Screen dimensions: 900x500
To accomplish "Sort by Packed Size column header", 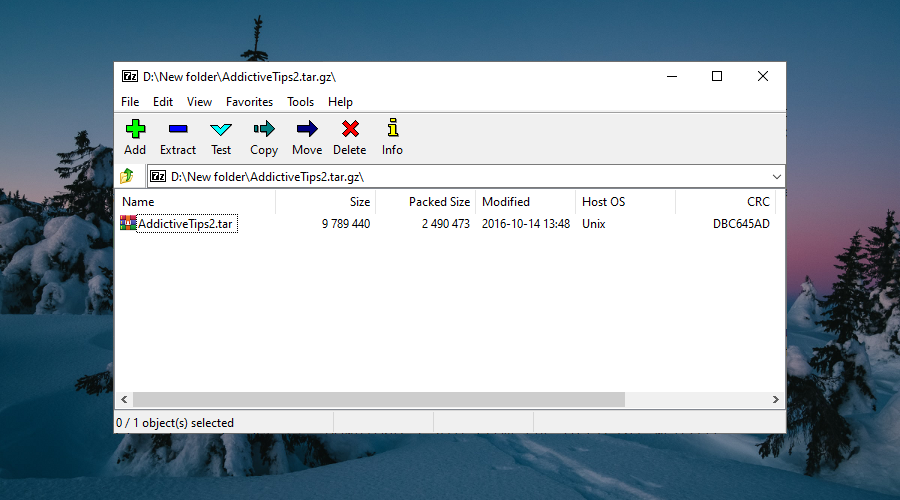I will (x=425, y=202).
